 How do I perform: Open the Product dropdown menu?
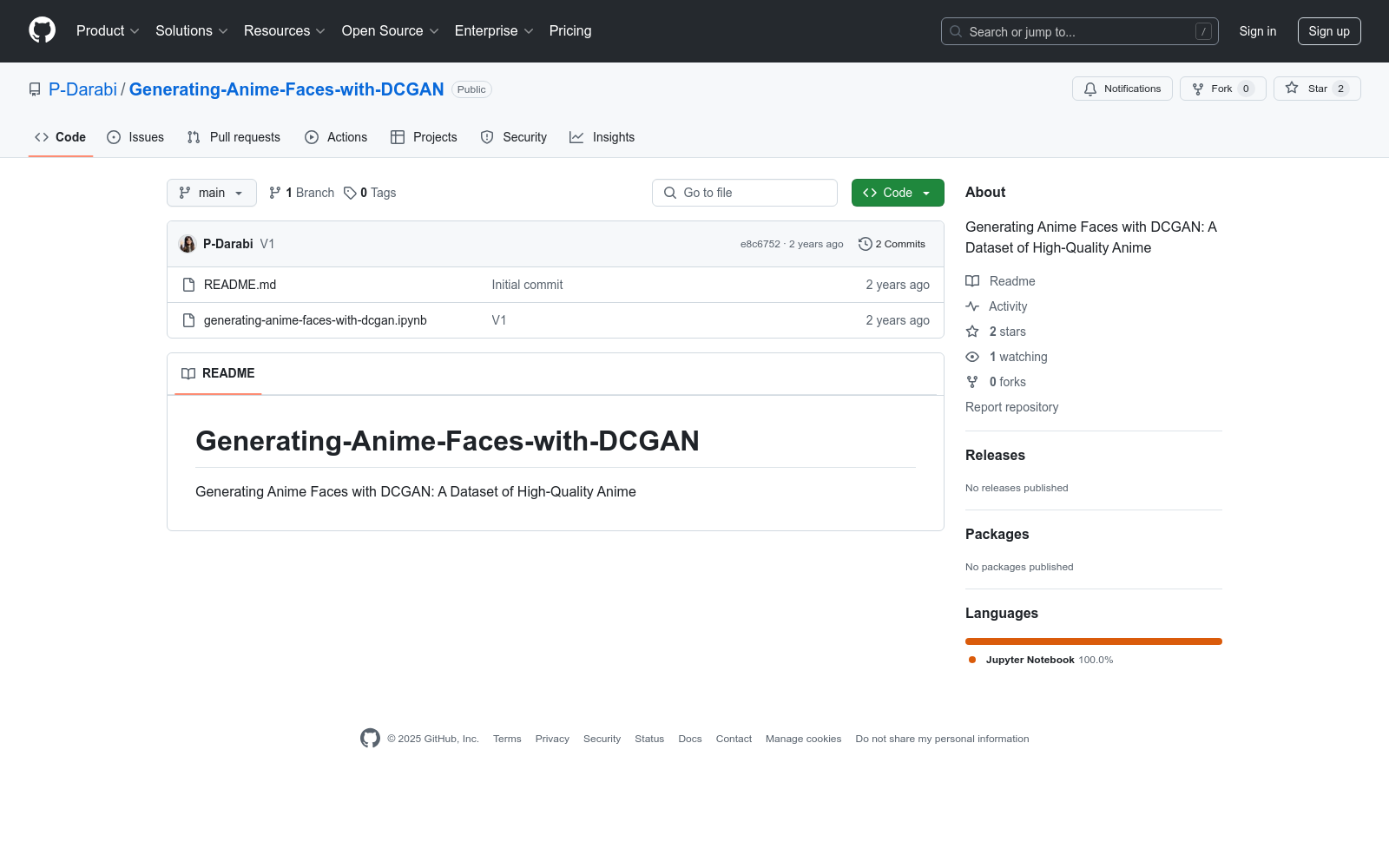coord(108,31)
